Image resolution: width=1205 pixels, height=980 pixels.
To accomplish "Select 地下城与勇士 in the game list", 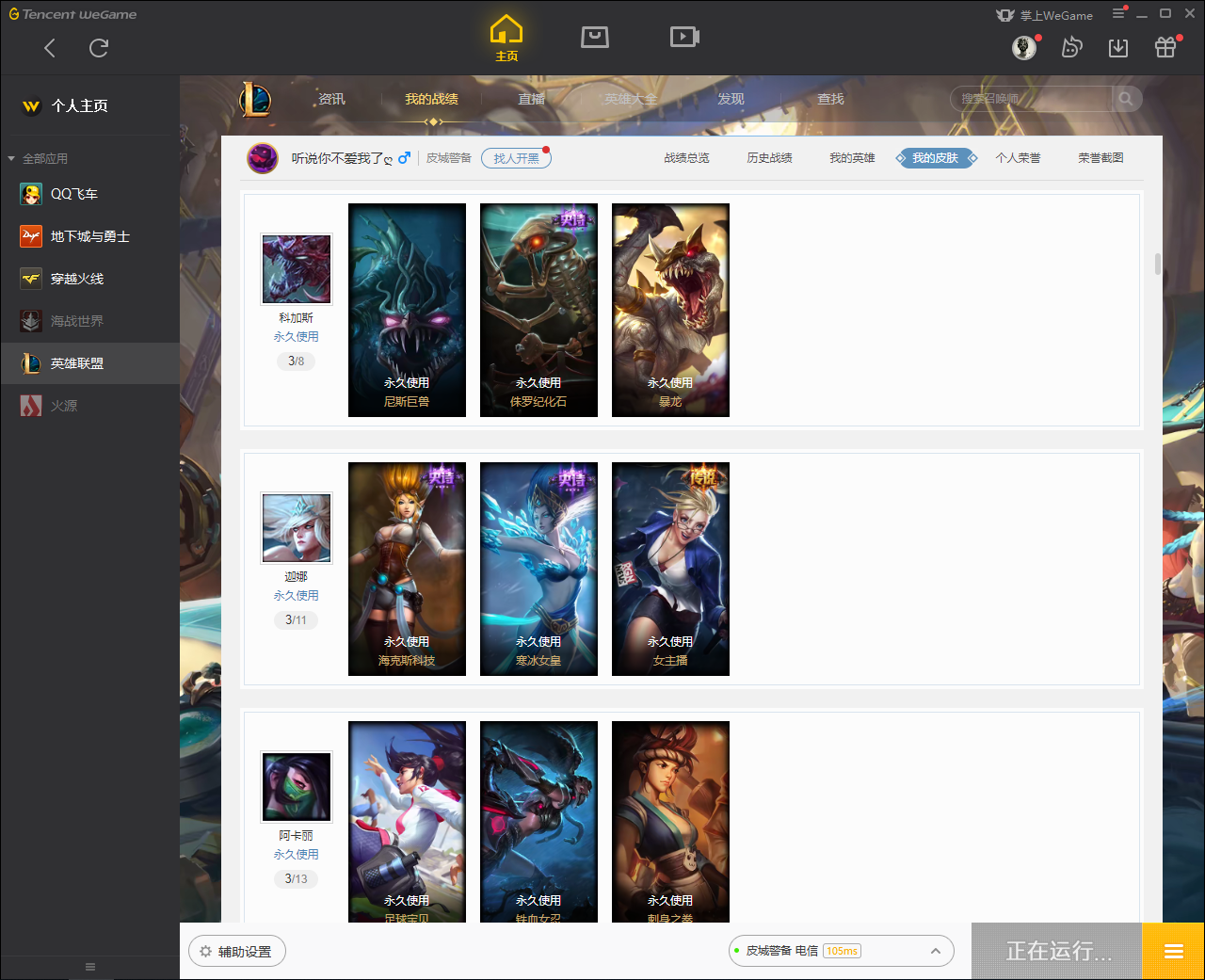I will coord(89,236).
